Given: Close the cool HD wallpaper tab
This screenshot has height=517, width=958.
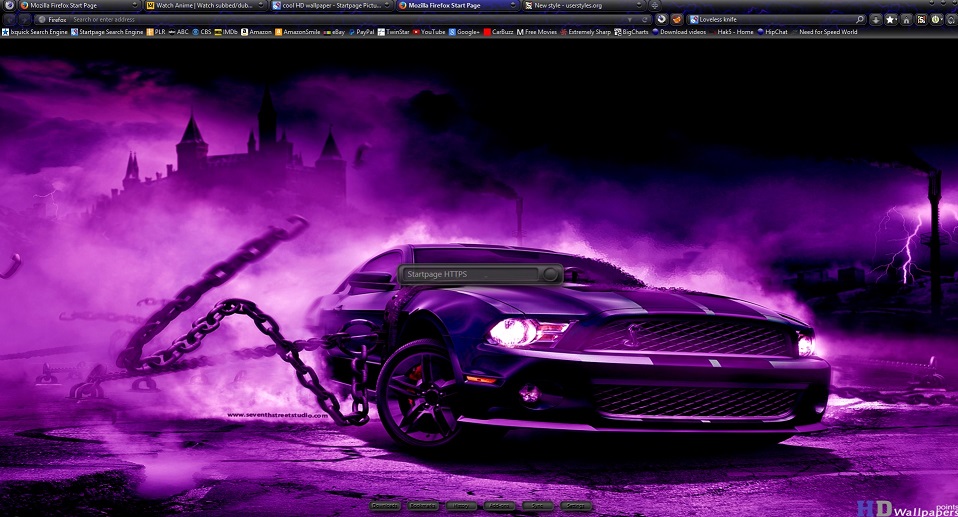Looking at the screenshot, I should coord(387,6).
